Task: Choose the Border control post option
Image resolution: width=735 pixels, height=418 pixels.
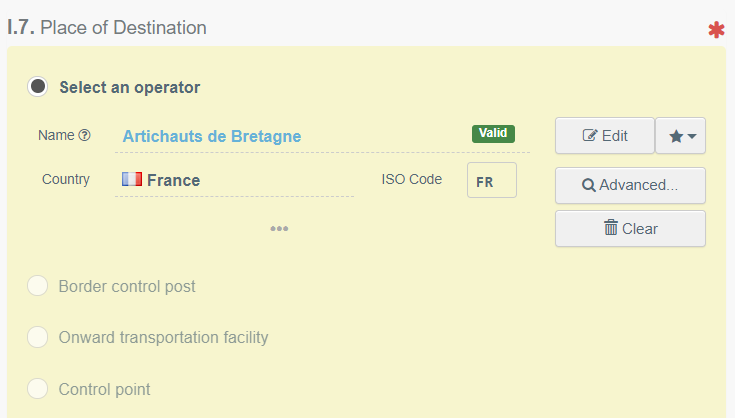Action: pos(38,286)
